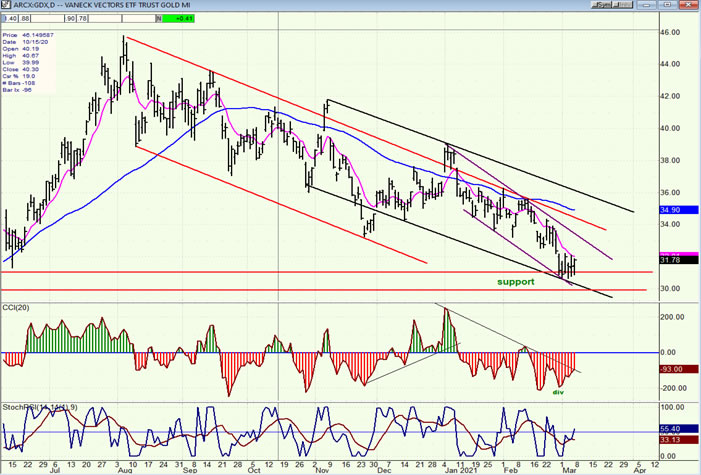Click the green 'div' annotation on CCI panel
This screenshot has height=475, width=701.
(557, 392)
